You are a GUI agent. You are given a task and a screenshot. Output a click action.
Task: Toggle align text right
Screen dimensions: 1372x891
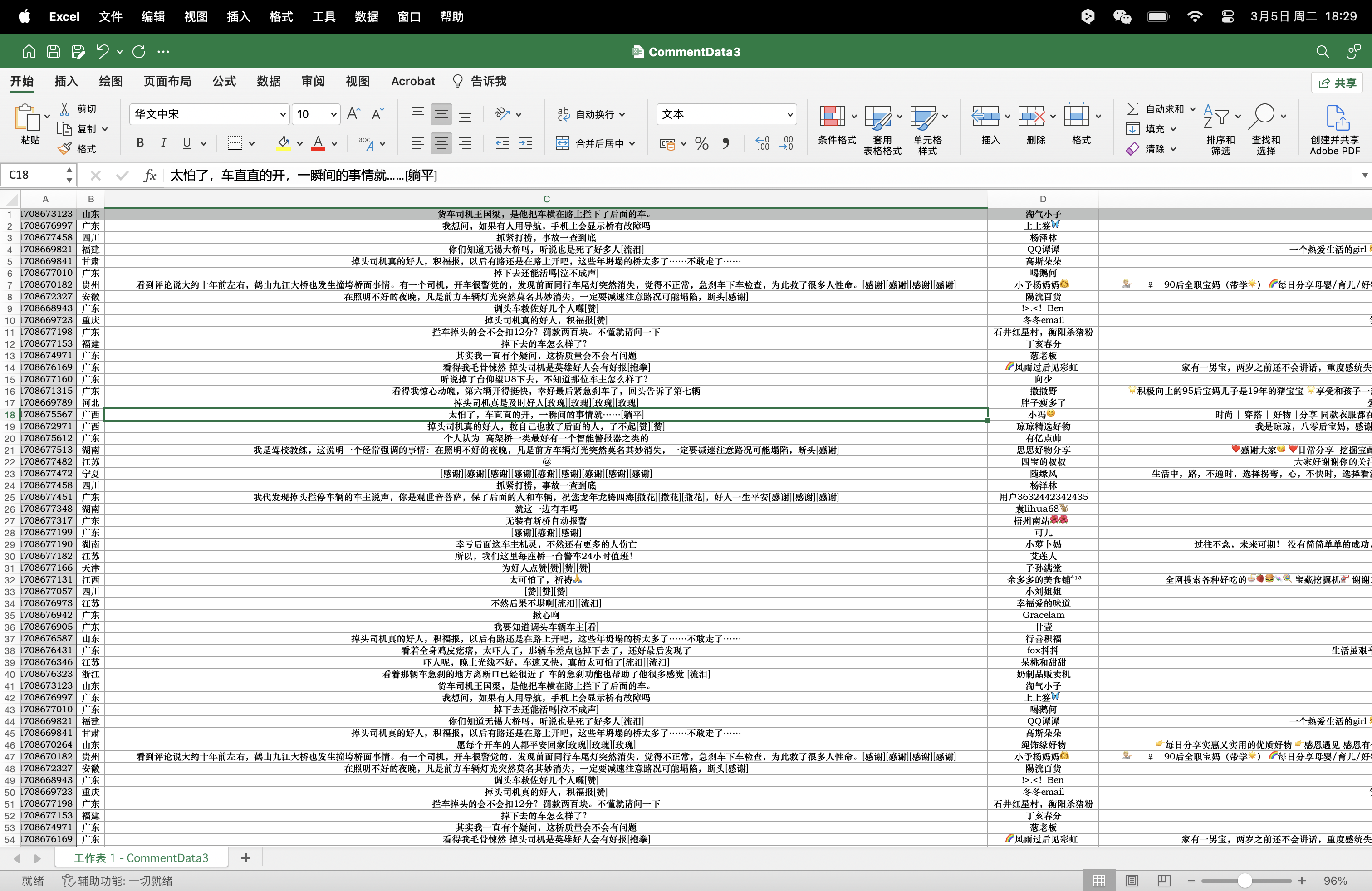pos(465,143)
